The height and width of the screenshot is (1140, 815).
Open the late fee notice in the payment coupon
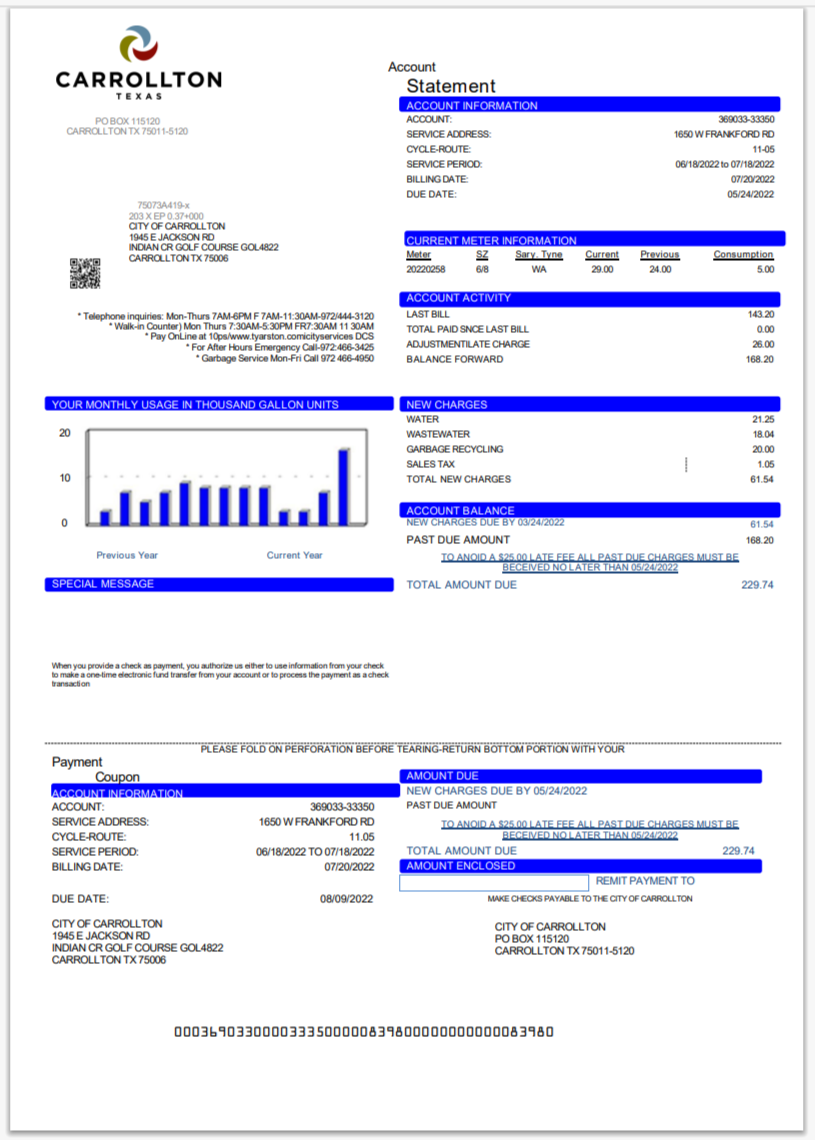[590, 830]
